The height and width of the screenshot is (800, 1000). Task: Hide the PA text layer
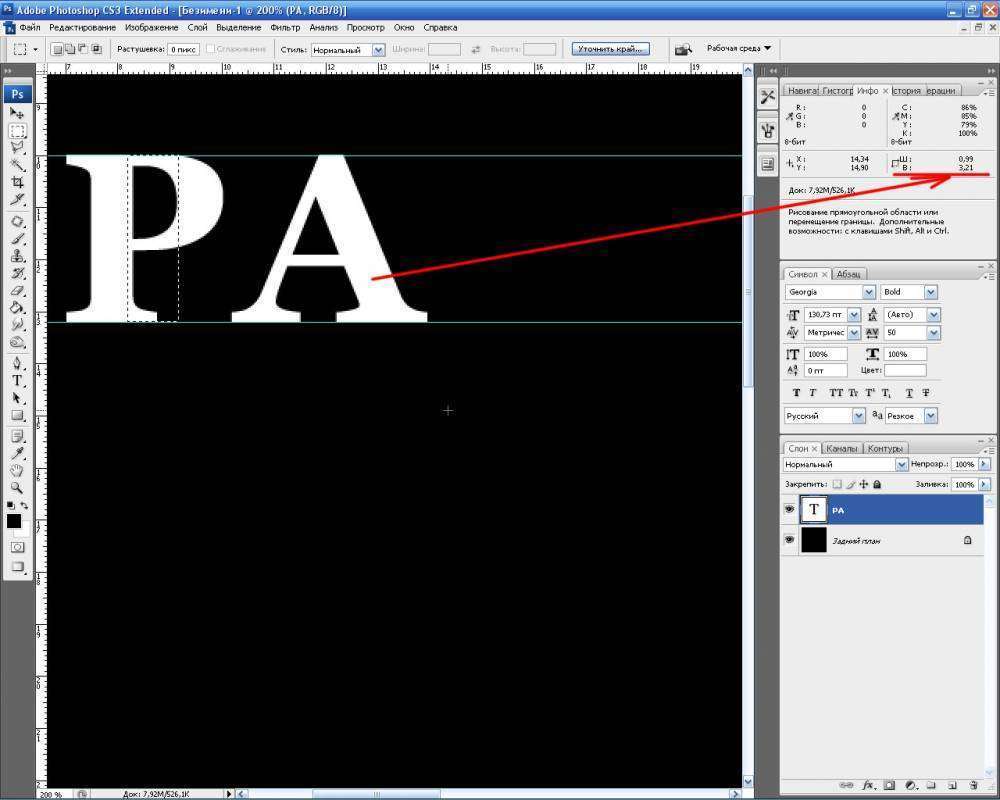coord(789,510)
